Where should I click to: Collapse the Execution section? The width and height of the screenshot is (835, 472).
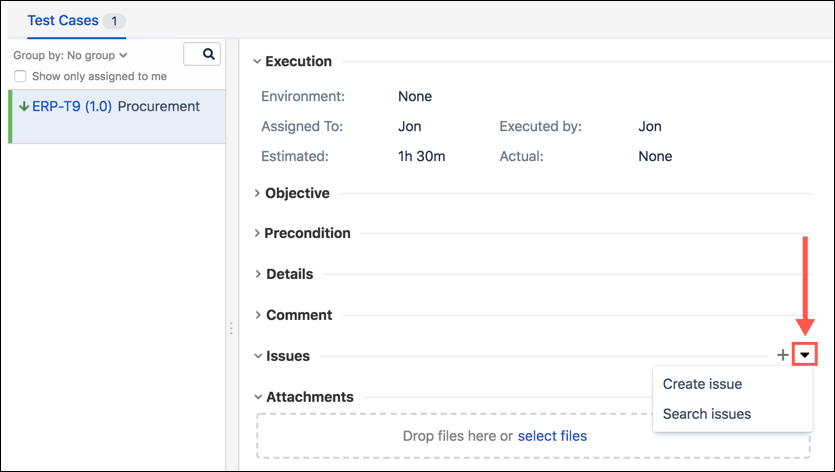click(258, 62)
